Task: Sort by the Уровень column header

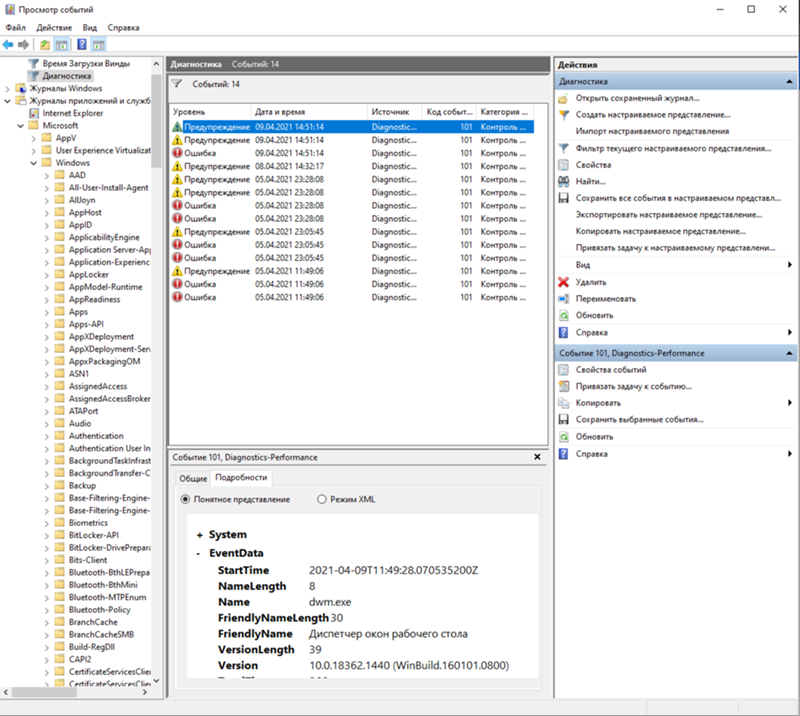Action: pos(210,112)
